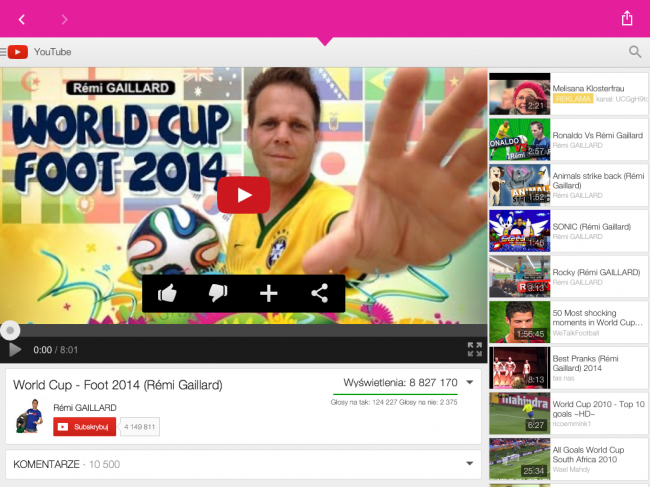The width and height of the screenshot is (650, 487).
Task: Open World Cup 2010 Top 10 goals thumbnail
Action: click(520, 413)
